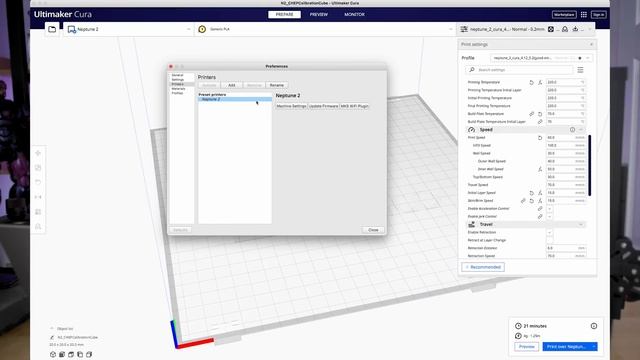Viewport: 640px width, 360px height.
Task: Click the Search settings field
Action: point(519,70)
